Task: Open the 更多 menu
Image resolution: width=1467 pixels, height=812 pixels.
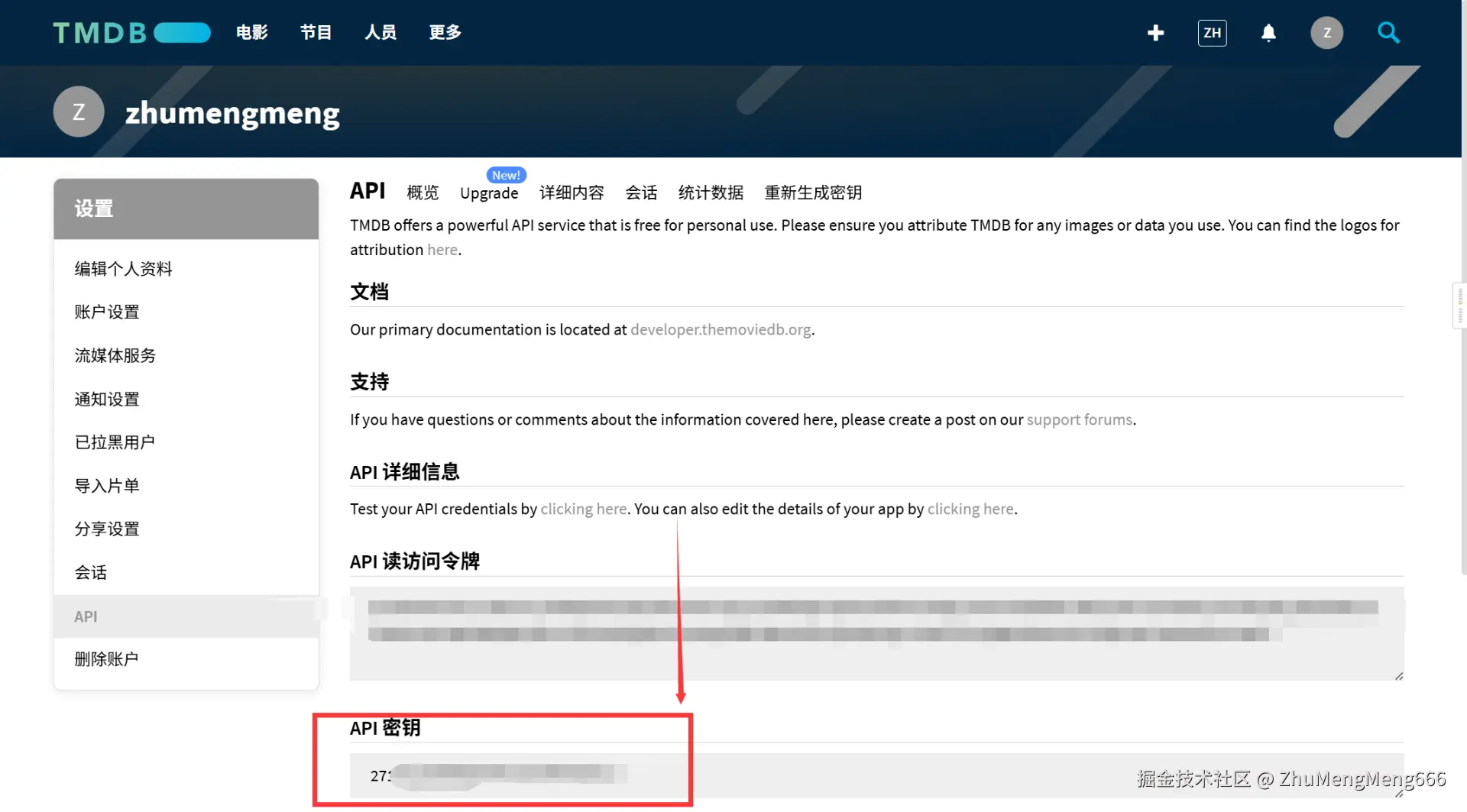Action: 445,33
